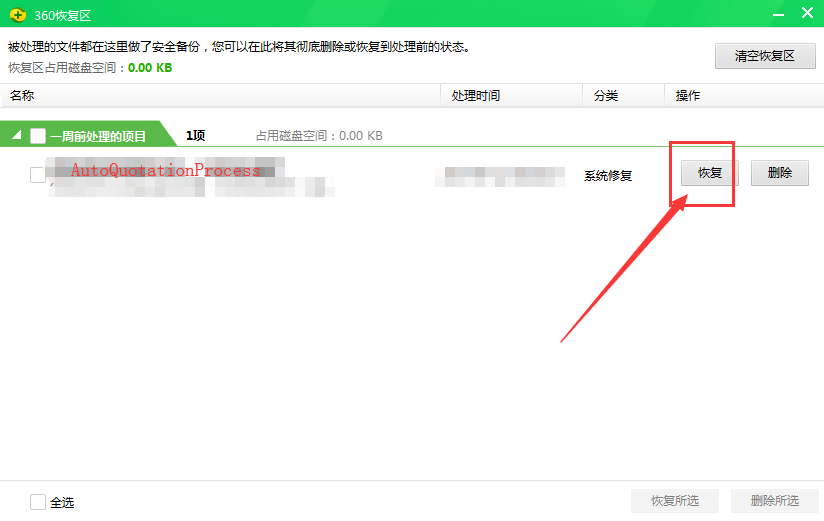This screenshot has height=521, width=824.
Task: Click the 360 logo in title bar
Action: pos(17,13)
